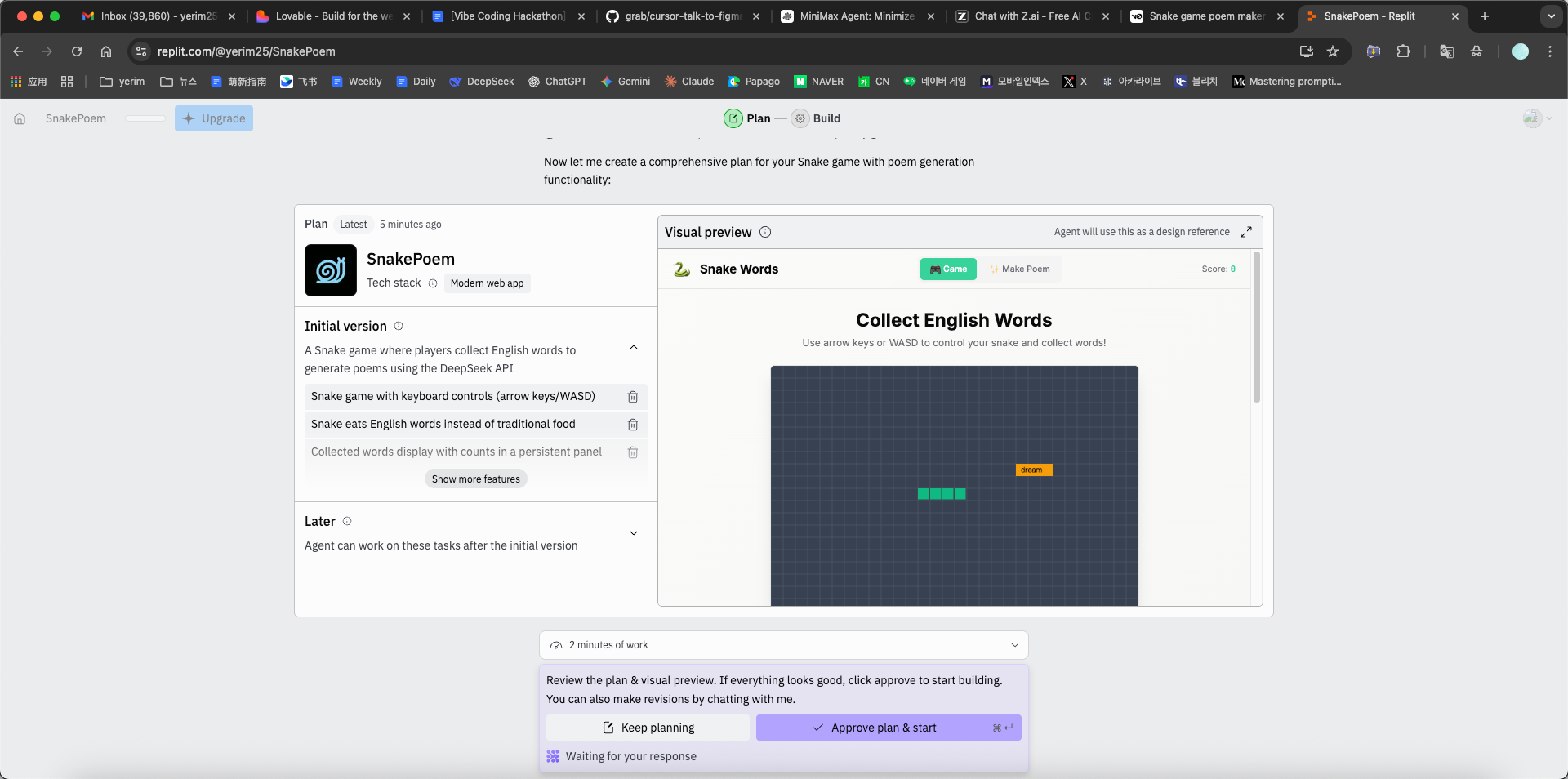Click the Keep planning button
This screenshot has height=779, width=1568.
click(648, 728)
